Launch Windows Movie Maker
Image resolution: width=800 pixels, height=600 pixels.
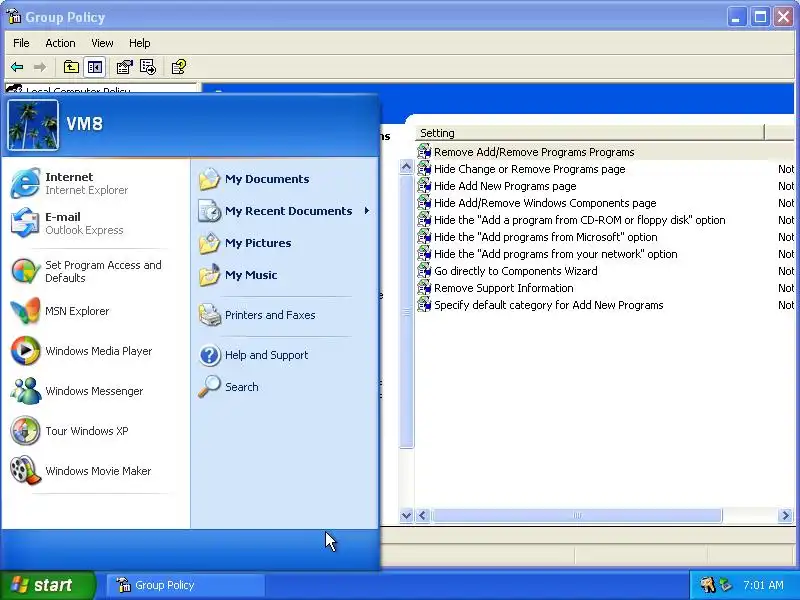pos(94,471)
